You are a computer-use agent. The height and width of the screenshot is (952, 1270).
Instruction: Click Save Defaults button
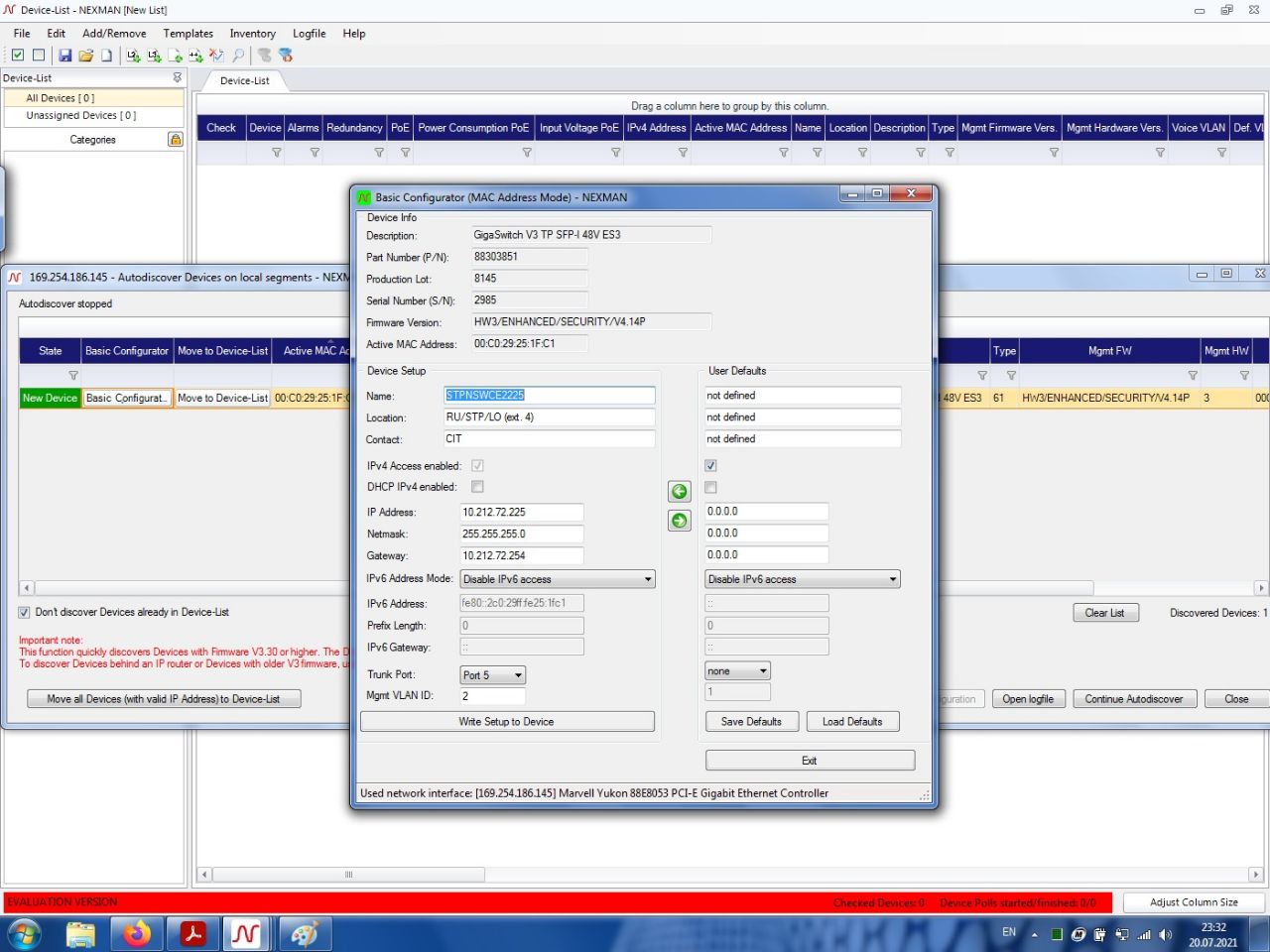click(x=751, y=722)
